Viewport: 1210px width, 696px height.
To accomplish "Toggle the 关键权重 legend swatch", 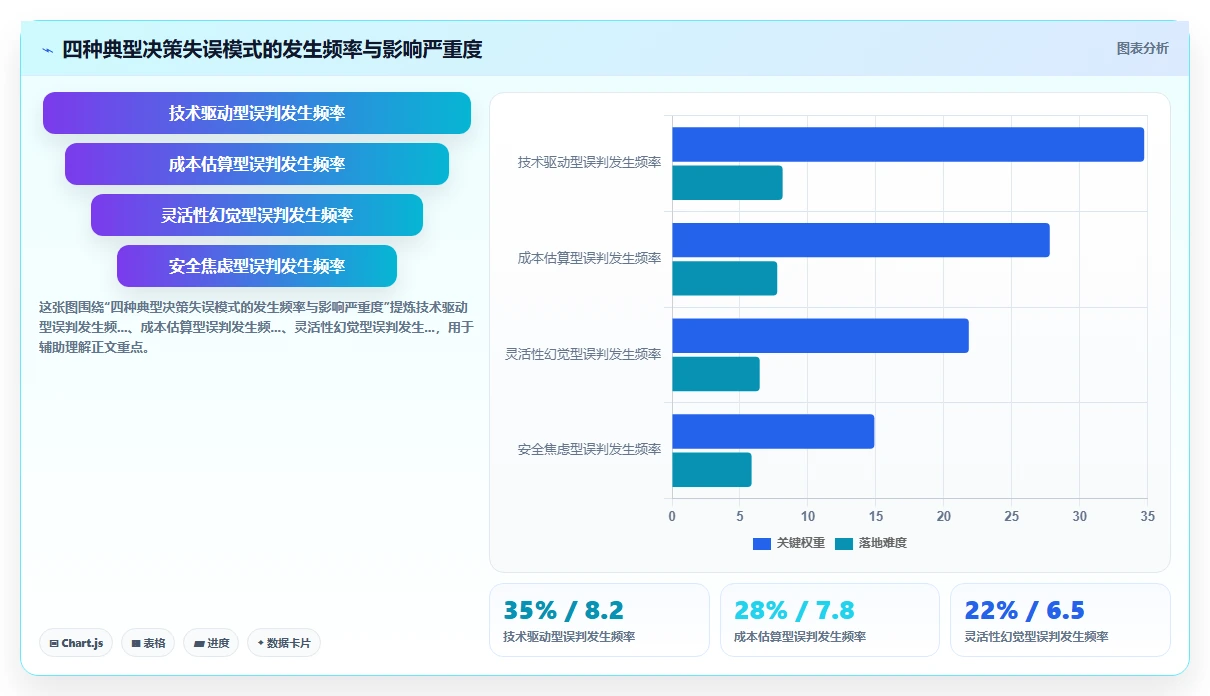I will 762,543.
